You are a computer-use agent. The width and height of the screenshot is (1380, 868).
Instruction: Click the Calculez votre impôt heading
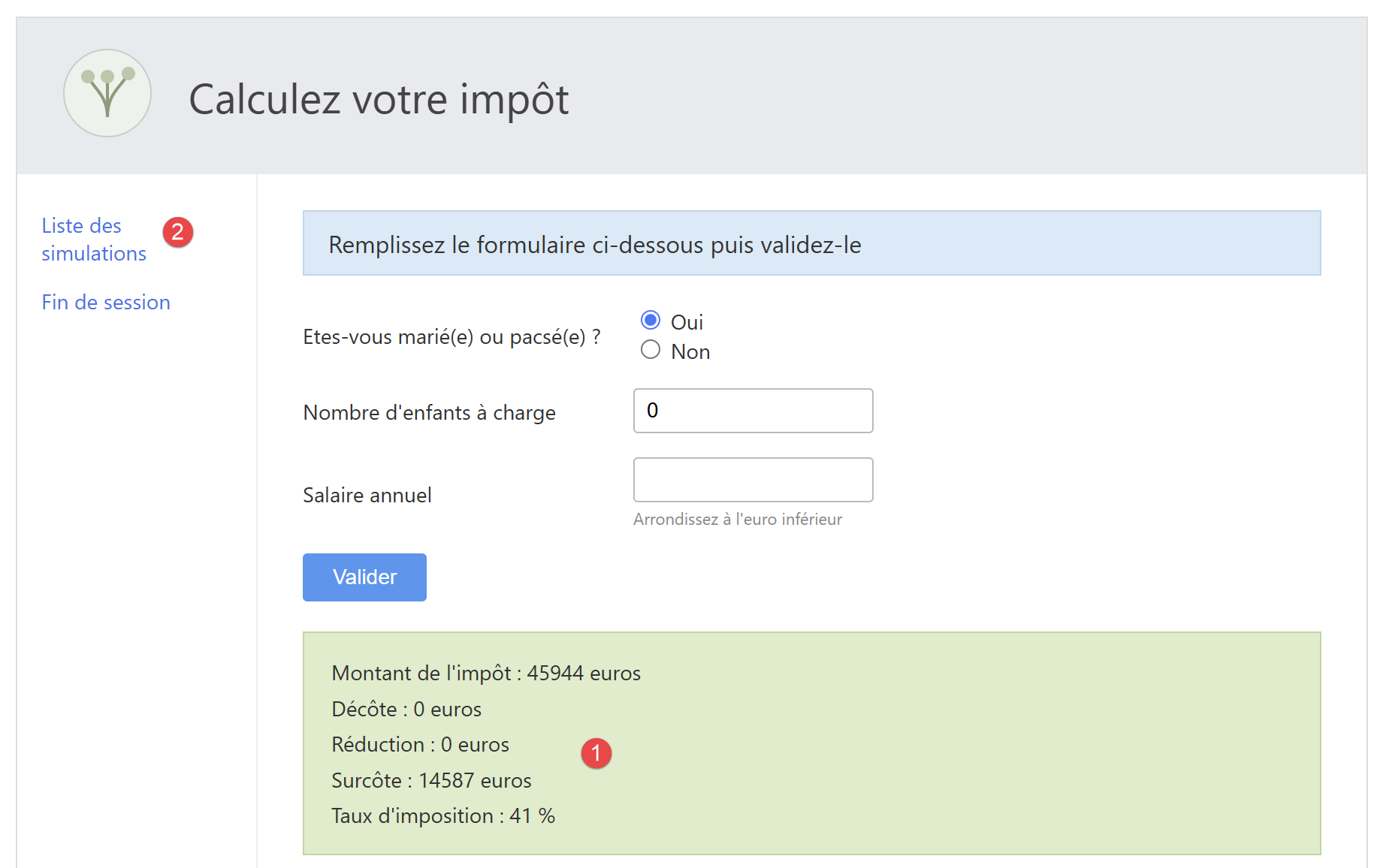point(379,99)
